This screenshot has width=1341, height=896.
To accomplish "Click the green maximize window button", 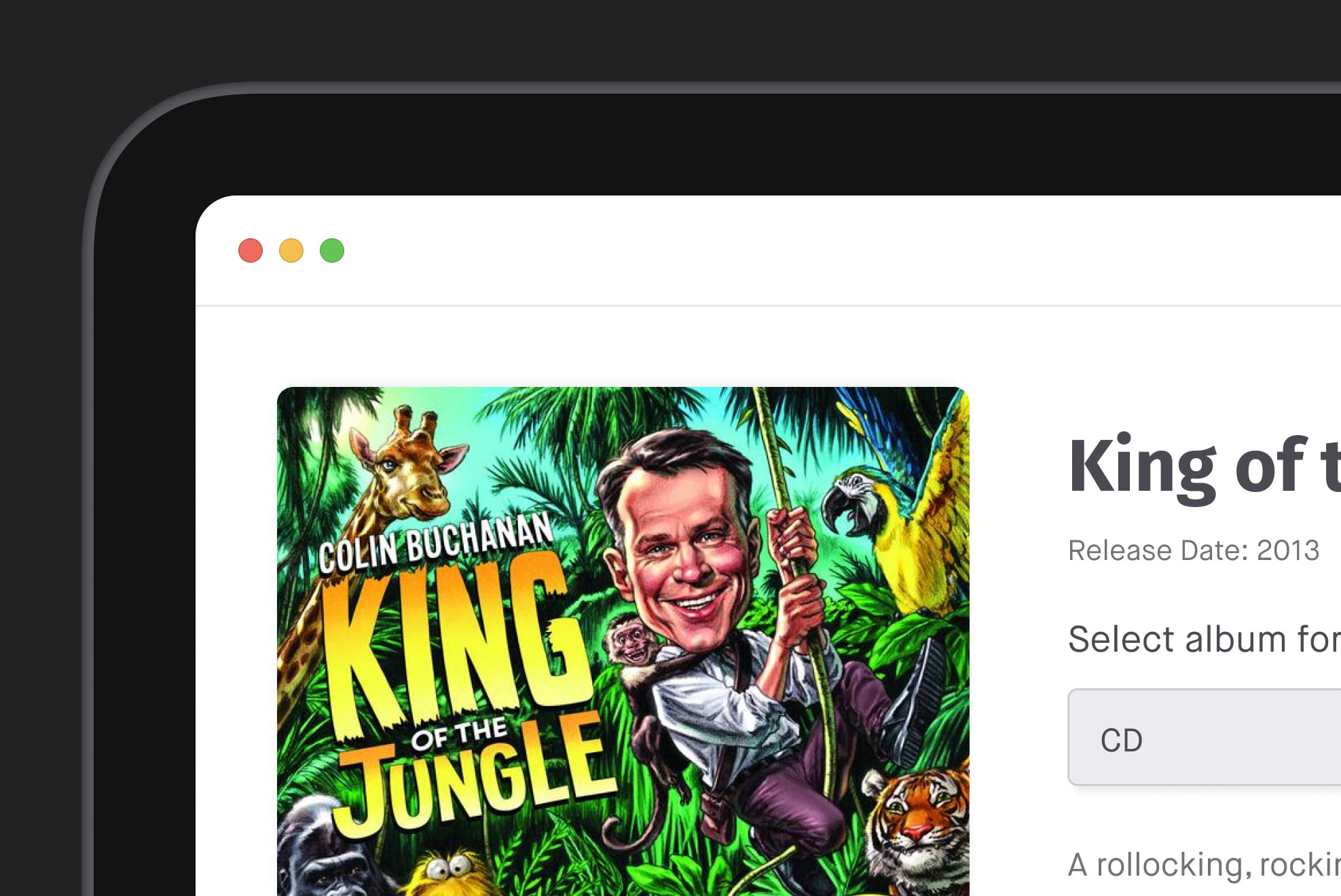I will (332, 250).
